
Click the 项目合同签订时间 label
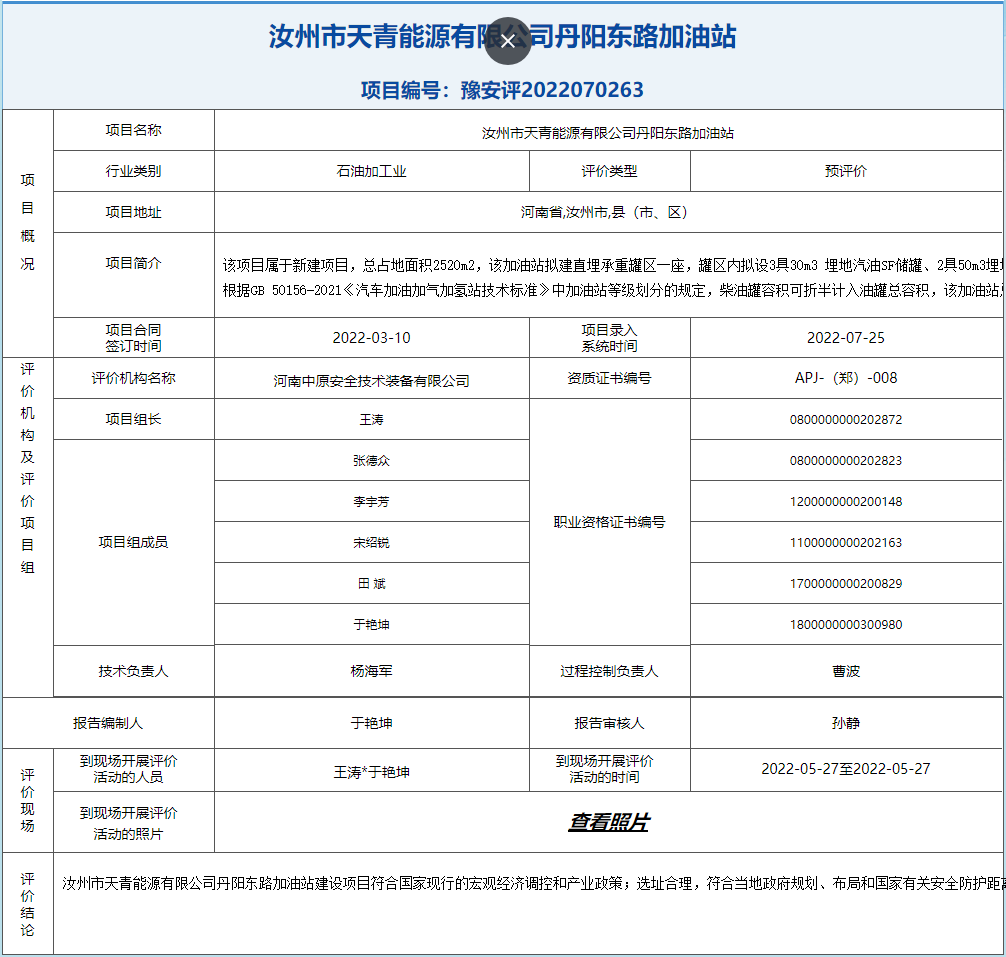(133, 338)
